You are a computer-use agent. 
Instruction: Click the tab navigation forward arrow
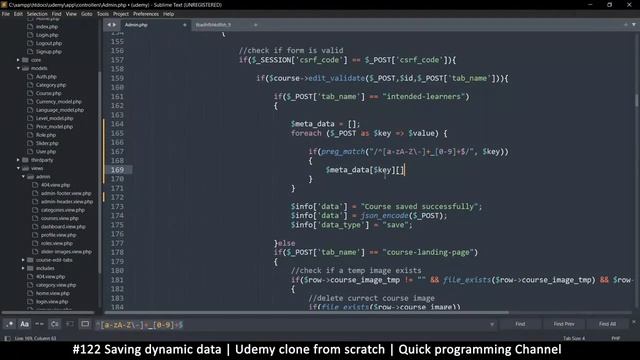coord(114,25)
